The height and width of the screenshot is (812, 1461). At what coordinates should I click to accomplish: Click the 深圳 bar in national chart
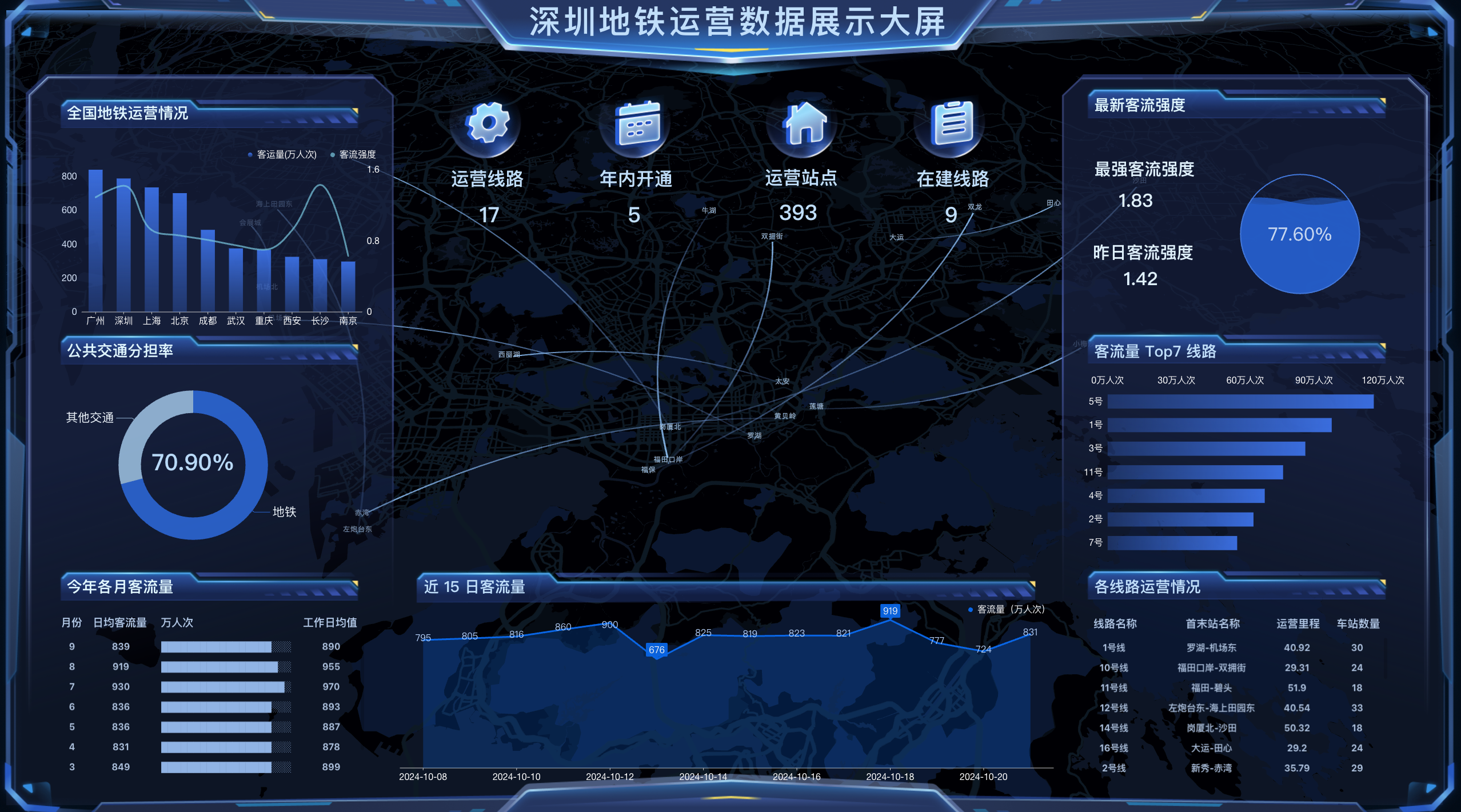123,245
